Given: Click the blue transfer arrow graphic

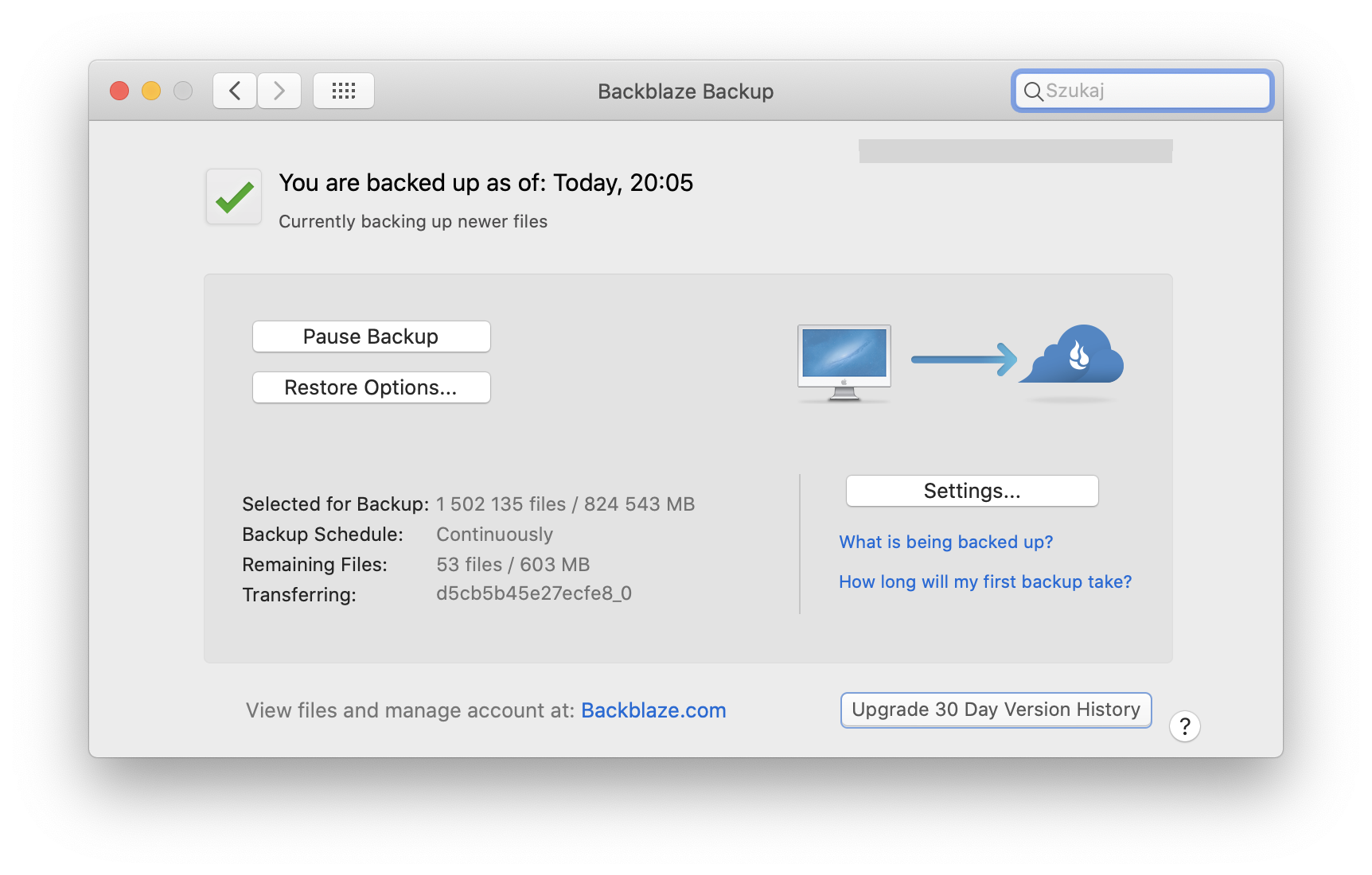Looking at the screenshot, I should point(963,360).
